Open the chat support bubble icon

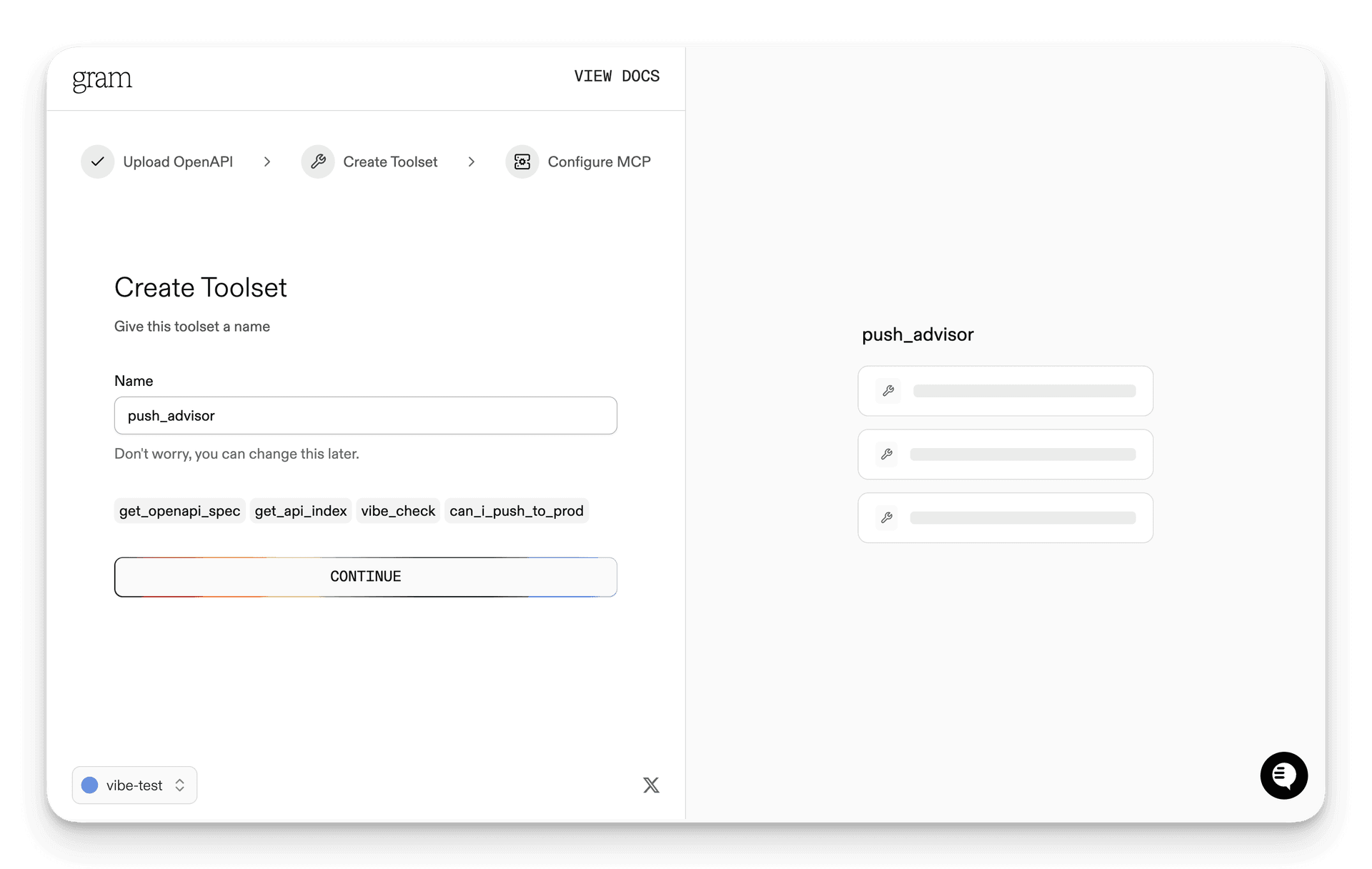point(1284,775)
